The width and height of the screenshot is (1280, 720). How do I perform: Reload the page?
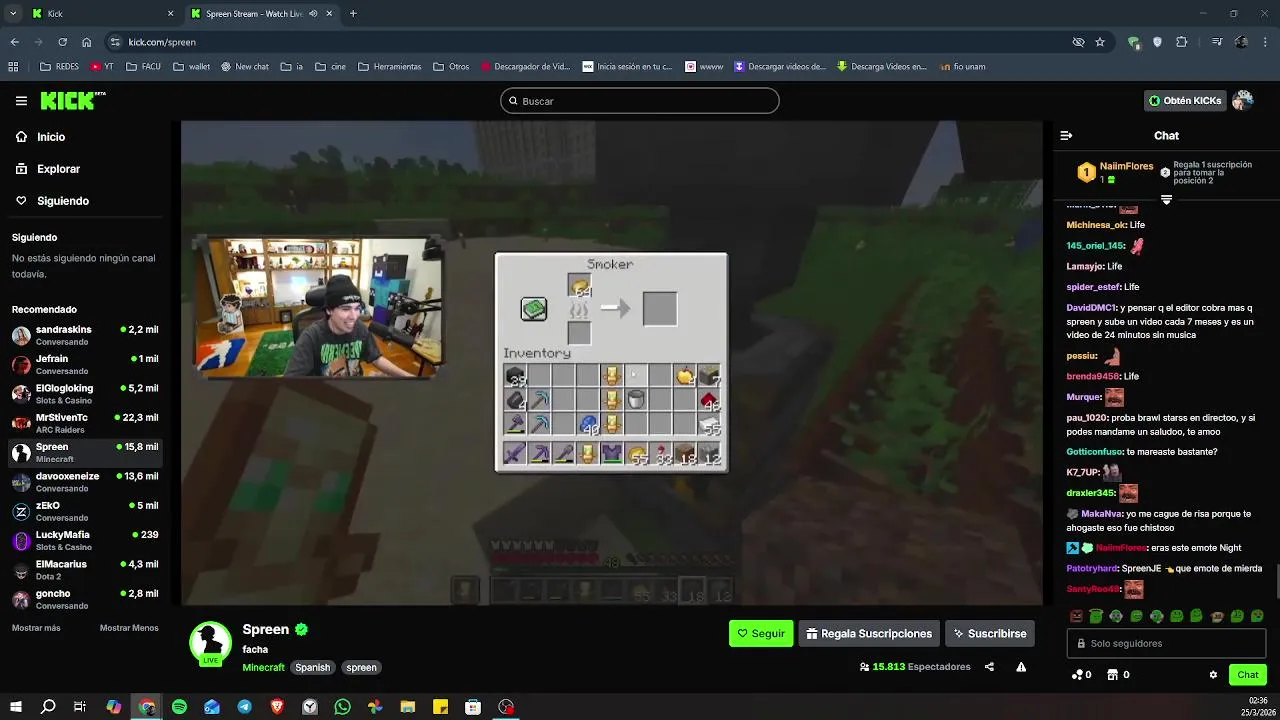click(x=62, y=42)
